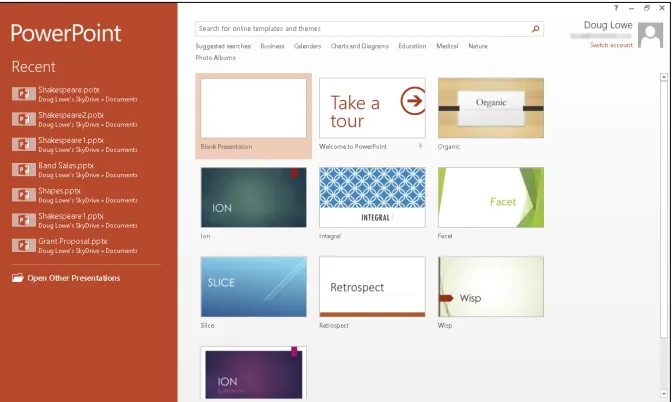This screenshot has height=402, width=672.
Task: Click the Doug Lowe profile avatar
Action: coord(650,35)
